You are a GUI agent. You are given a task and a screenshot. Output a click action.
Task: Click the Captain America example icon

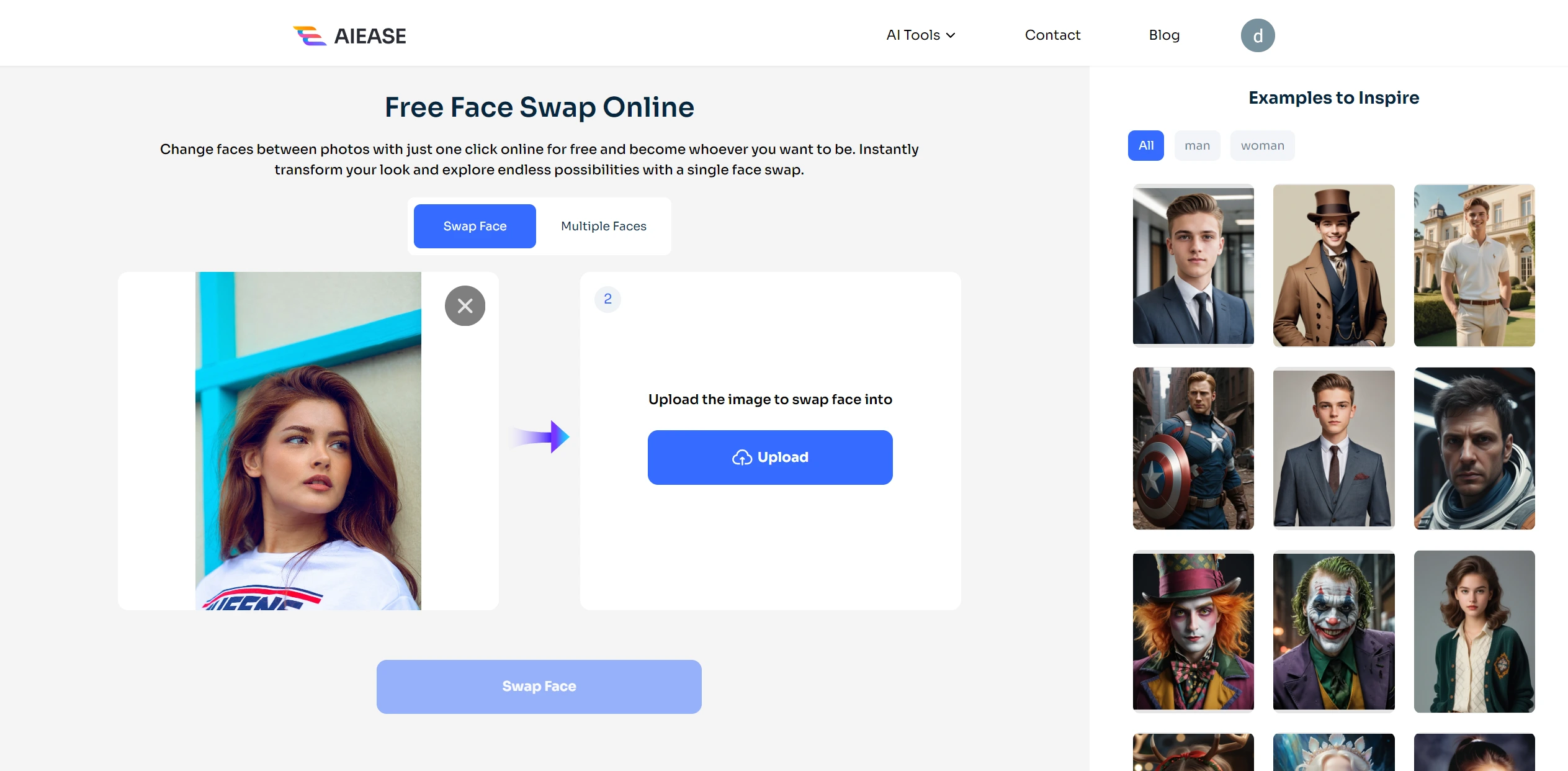pyautogui.click(x=1193, y=448)
